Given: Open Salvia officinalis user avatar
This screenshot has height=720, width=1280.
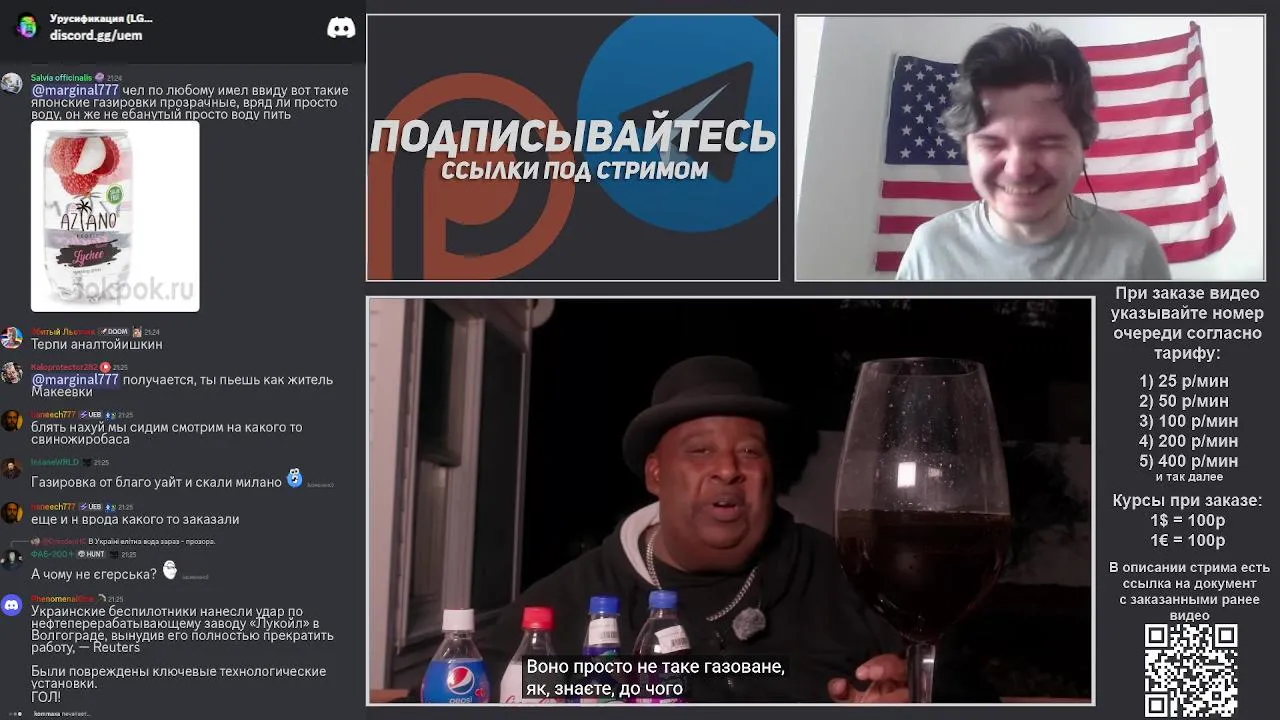Looking at the screenshot, I should coord(12,83).
